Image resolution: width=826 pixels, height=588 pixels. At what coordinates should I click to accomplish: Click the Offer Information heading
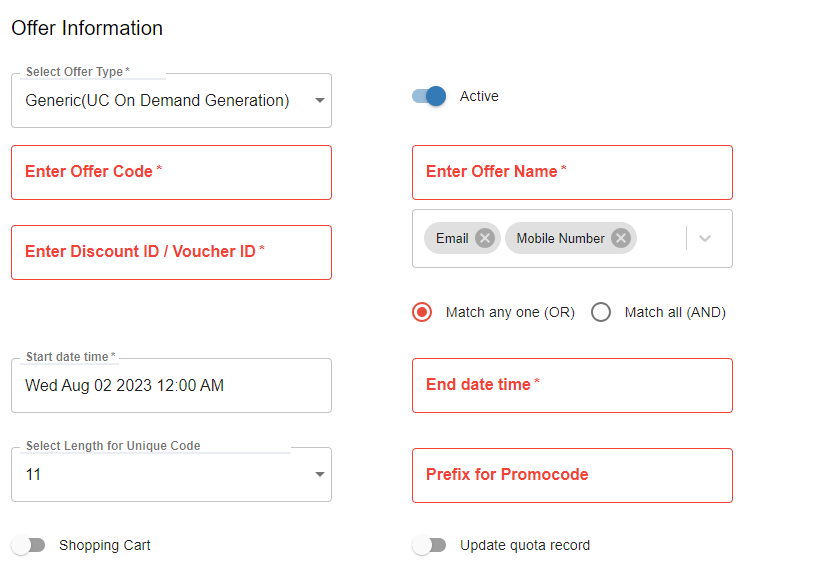click(x=87, y=28)
